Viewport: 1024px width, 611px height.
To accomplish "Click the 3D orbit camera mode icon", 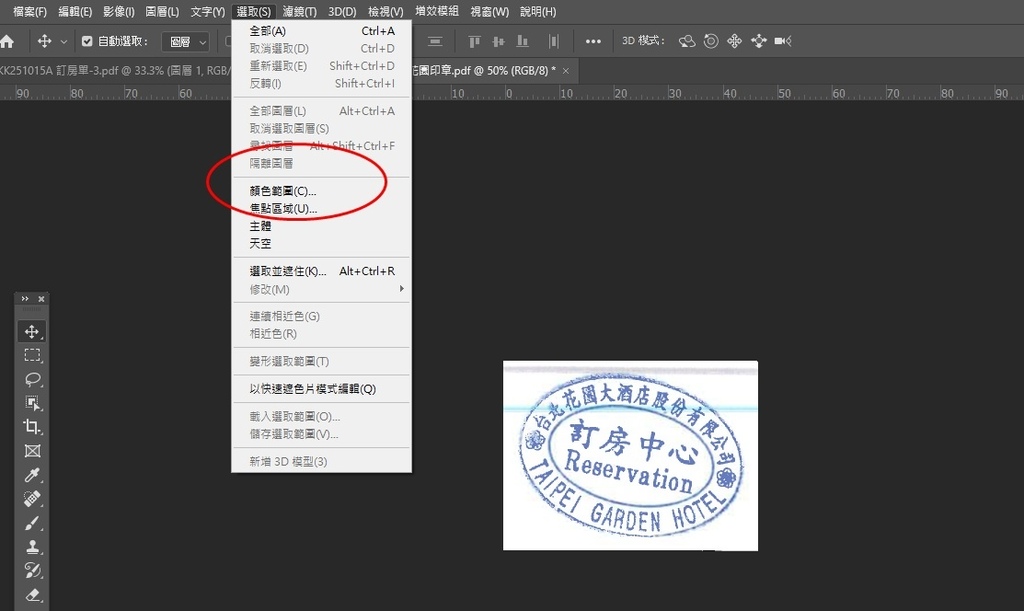I will [x=686, y=41].
